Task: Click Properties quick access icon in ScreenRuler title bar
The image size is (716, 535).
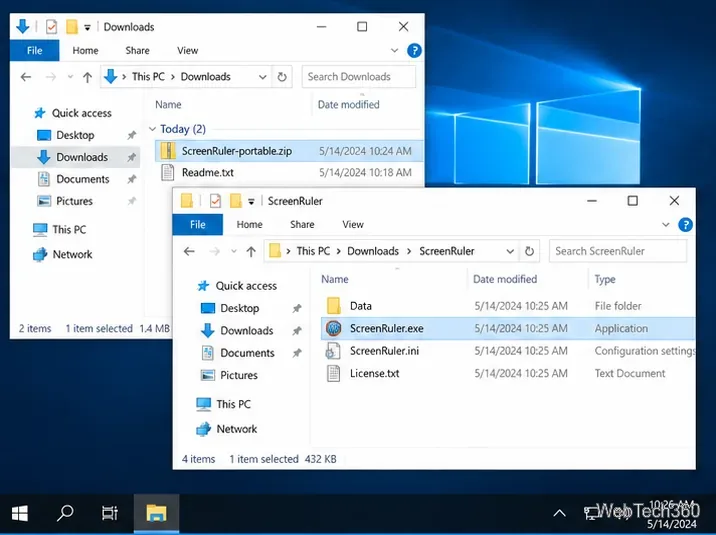Action: 215,201
